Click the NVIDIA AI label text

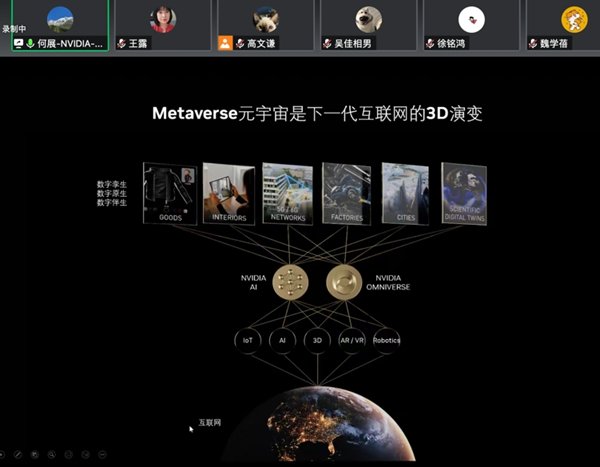pos(253,282)
